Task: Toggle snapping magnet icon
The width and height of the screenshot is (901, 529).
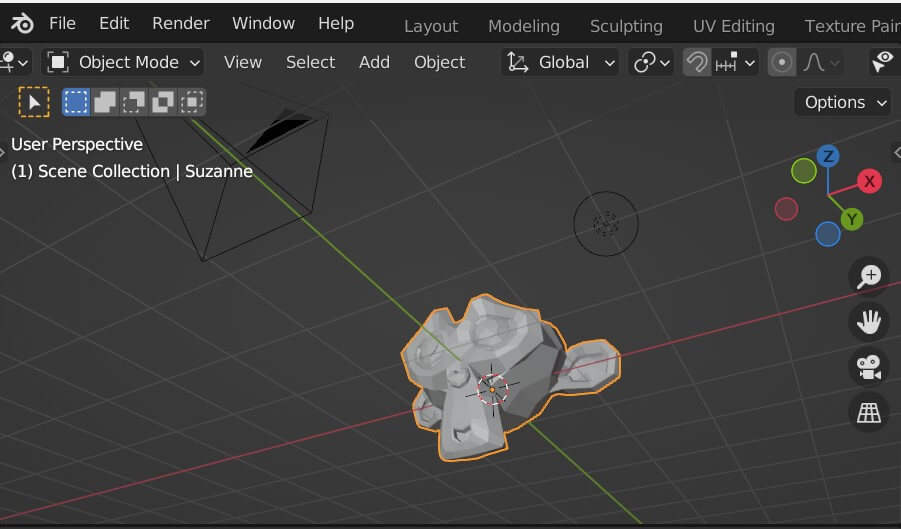Action: [696, 62]
